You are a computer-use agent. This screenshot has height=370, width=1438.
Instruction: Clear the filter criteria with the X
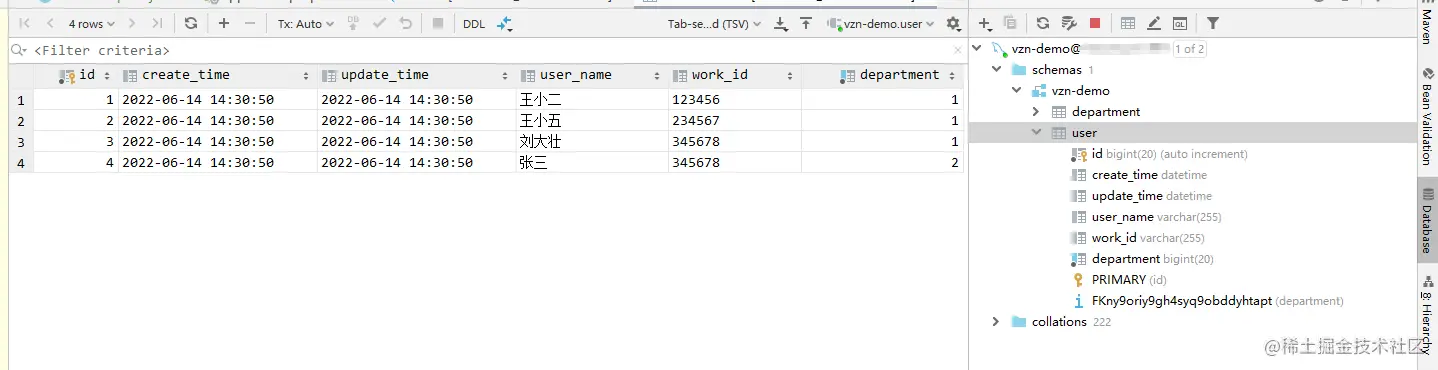(x=958, y=50)
